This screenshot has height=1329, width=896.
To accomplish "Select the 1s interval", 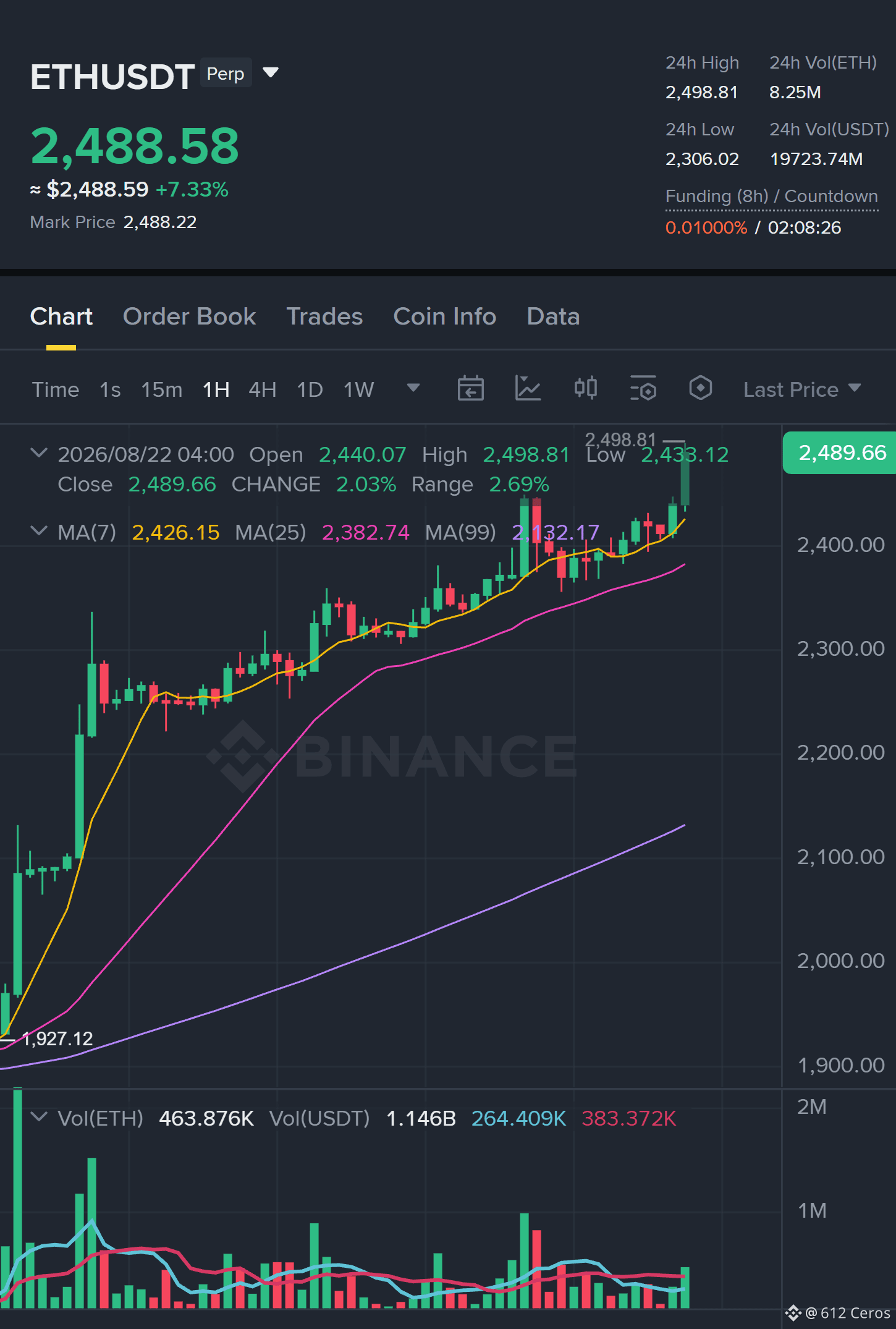I will point(110,390).
